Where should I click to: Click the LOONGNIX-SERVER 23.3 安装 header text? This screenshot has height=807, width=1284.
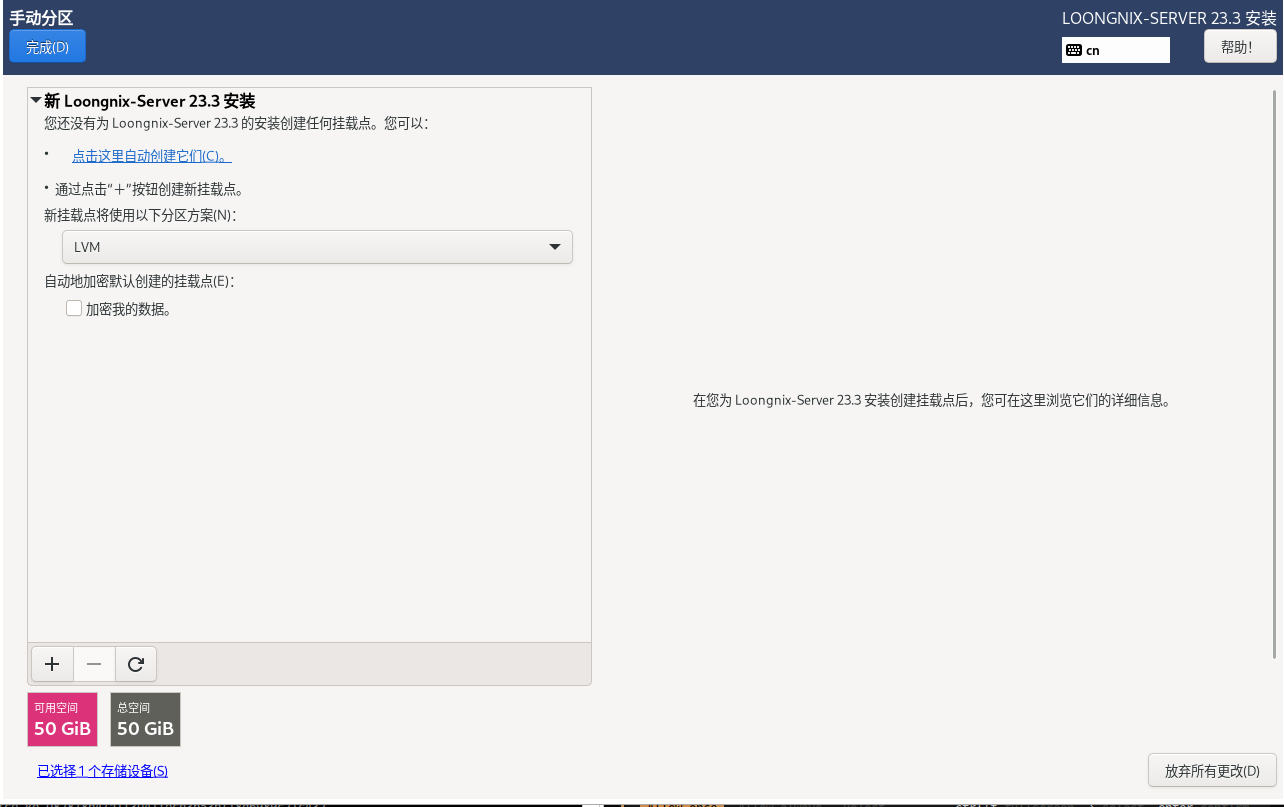click(1169, 18)
